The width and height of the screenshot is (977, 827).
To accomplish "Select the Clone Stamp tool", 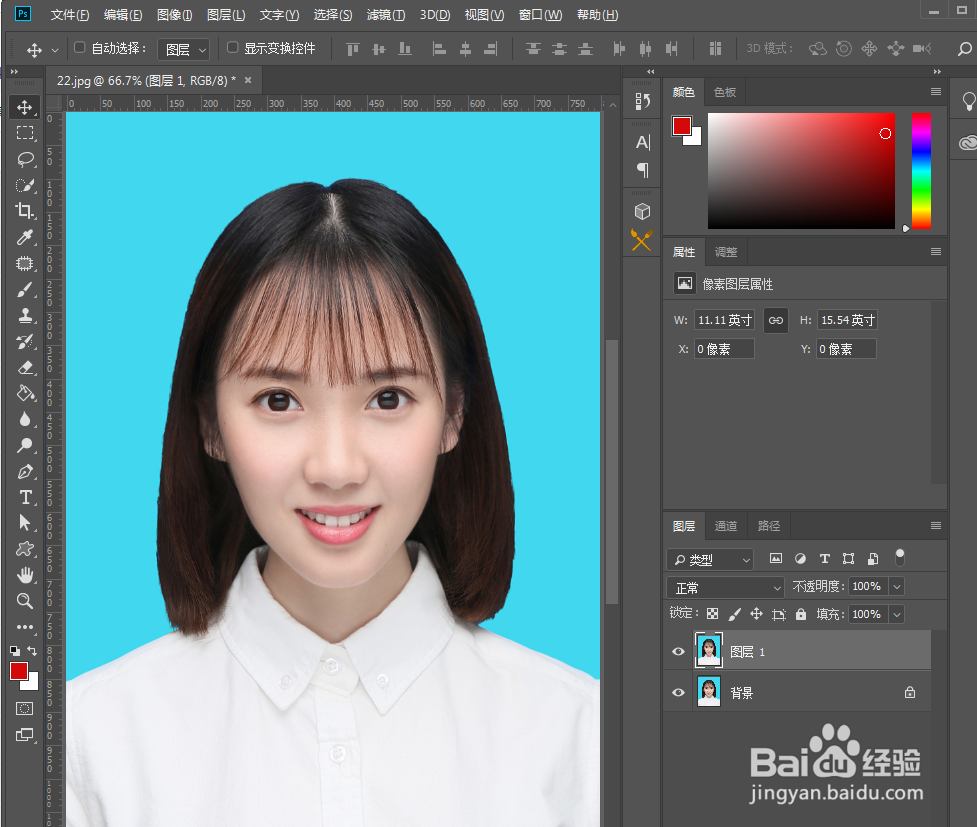I will click(25, 315).
